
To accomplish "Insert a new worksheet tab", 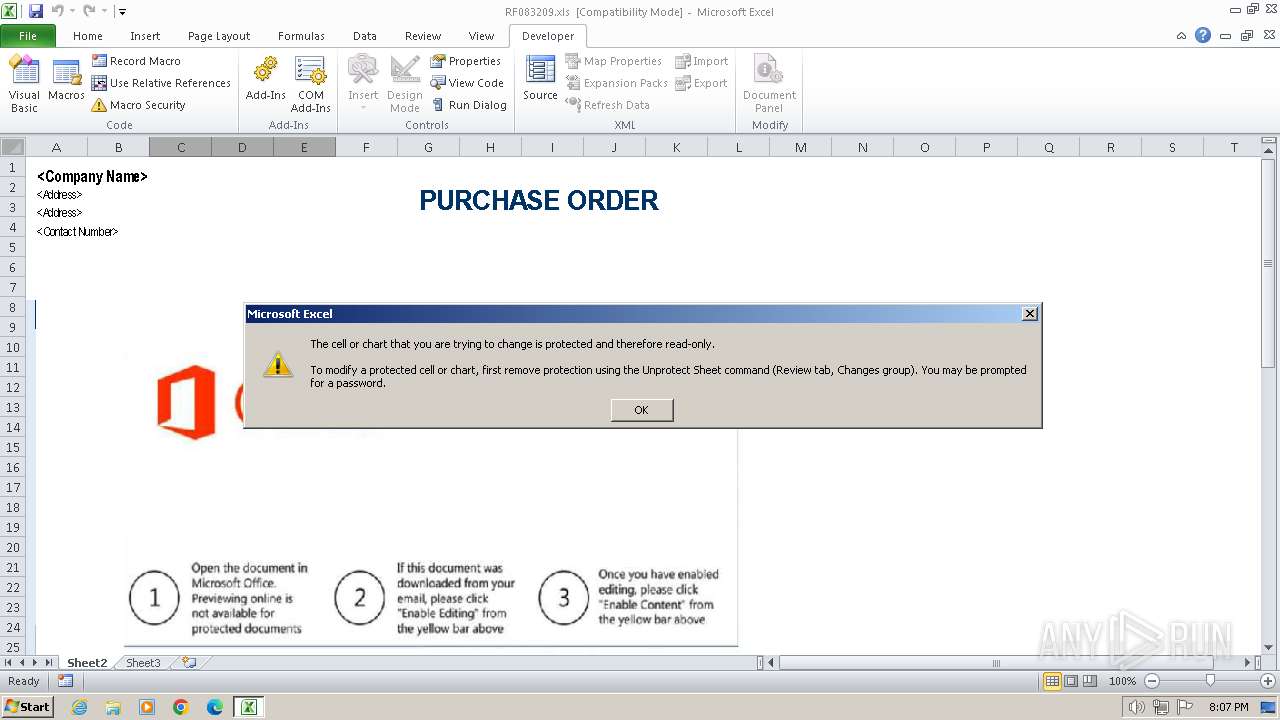I will click(189, 663).
